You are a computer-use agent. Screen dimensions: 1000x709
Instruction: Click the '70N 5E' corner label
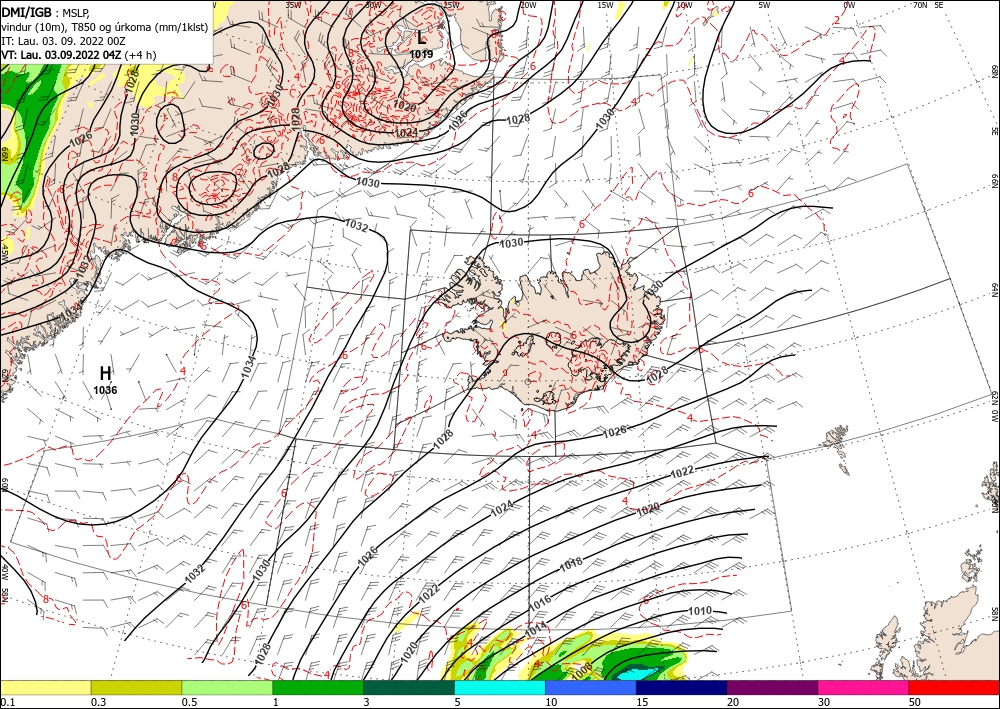point(928,5)
